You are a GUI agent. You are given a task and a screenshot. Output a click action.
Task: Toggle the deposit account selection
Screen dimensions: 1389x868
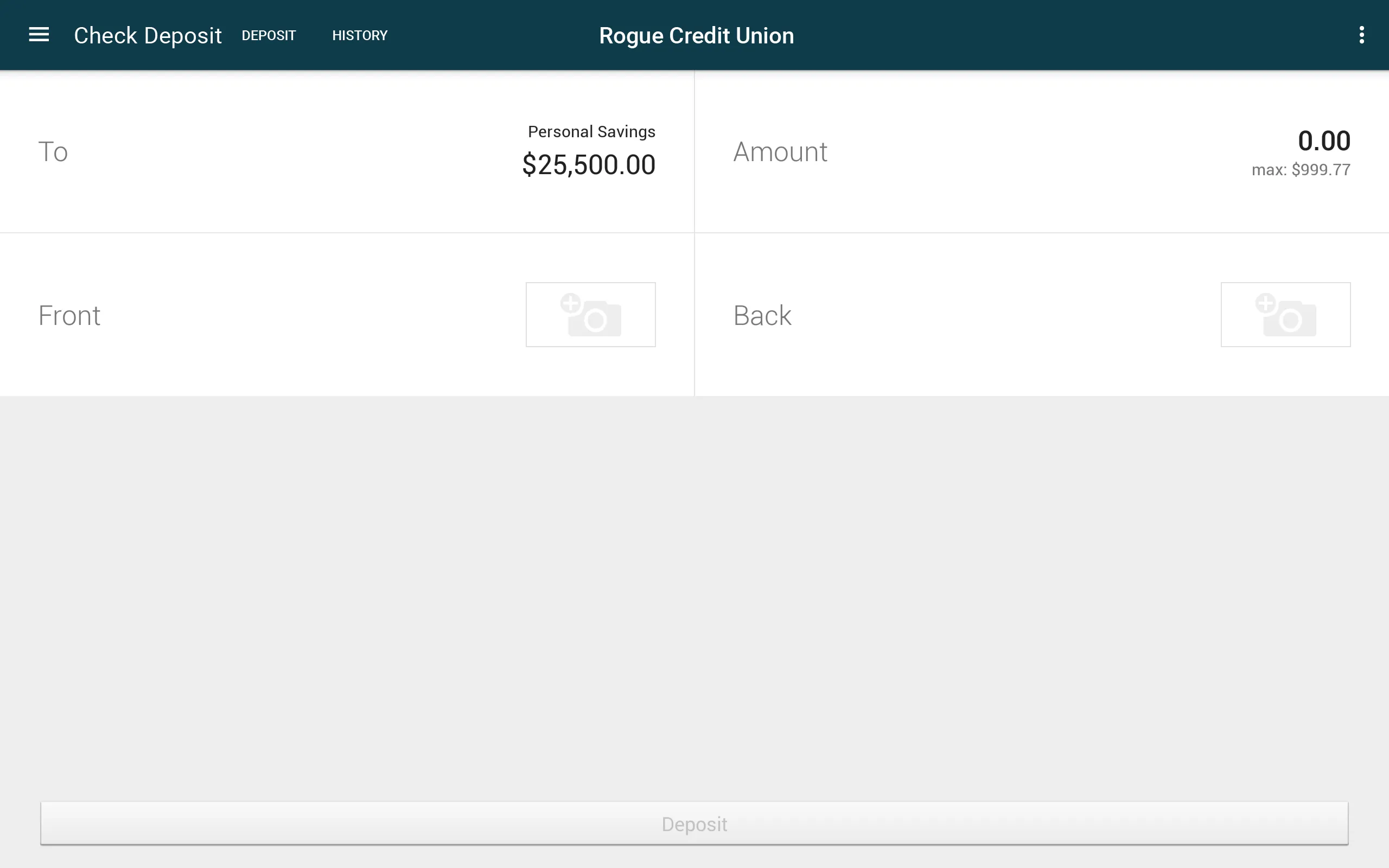click(x=347, y=151)
